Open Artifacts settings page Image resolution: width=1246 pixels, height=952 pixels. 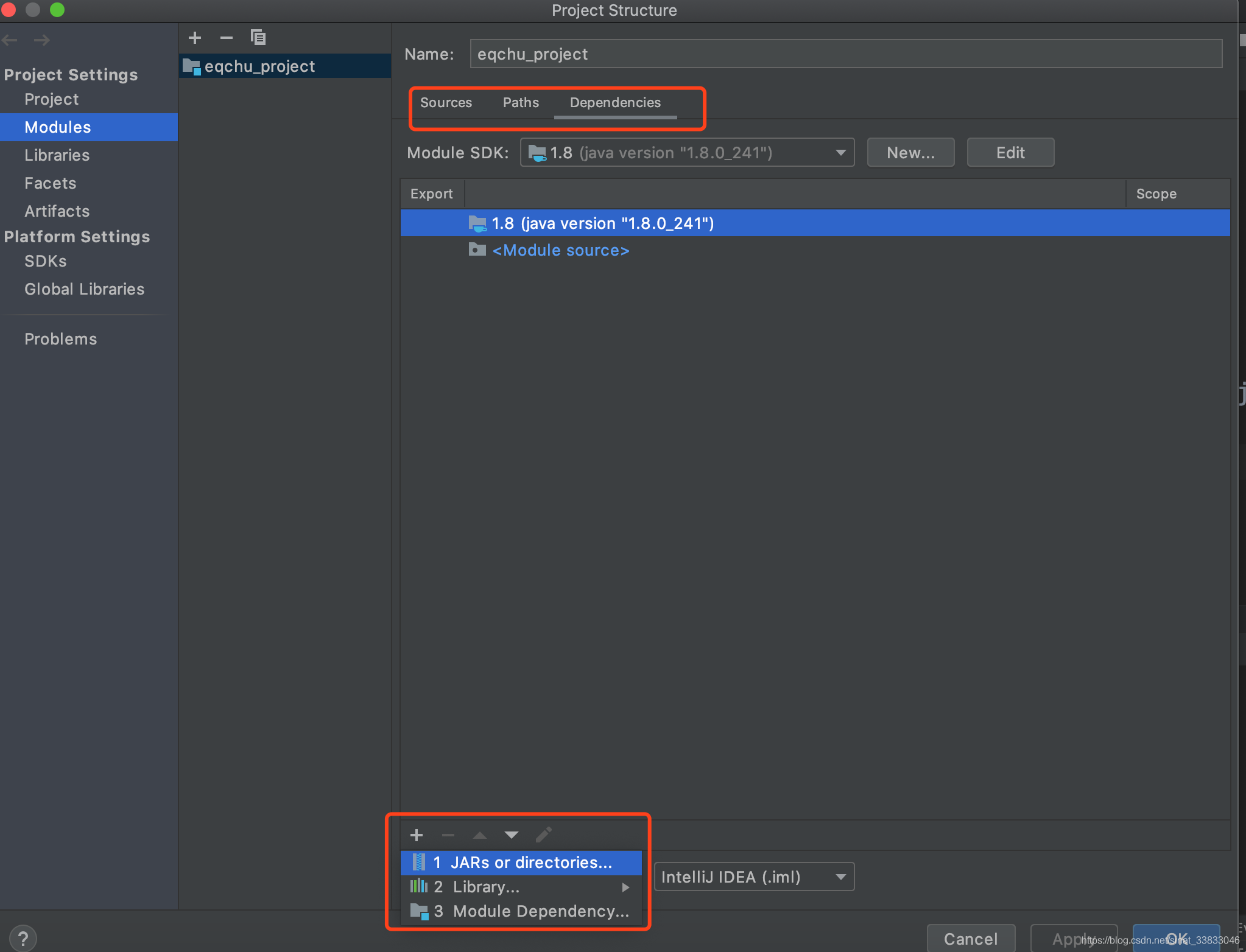57,211
